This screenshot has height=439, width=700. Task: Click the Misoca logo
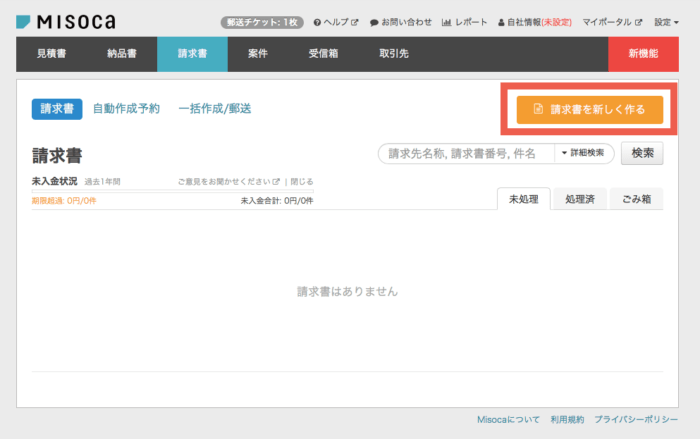click(x=65, y=21)
